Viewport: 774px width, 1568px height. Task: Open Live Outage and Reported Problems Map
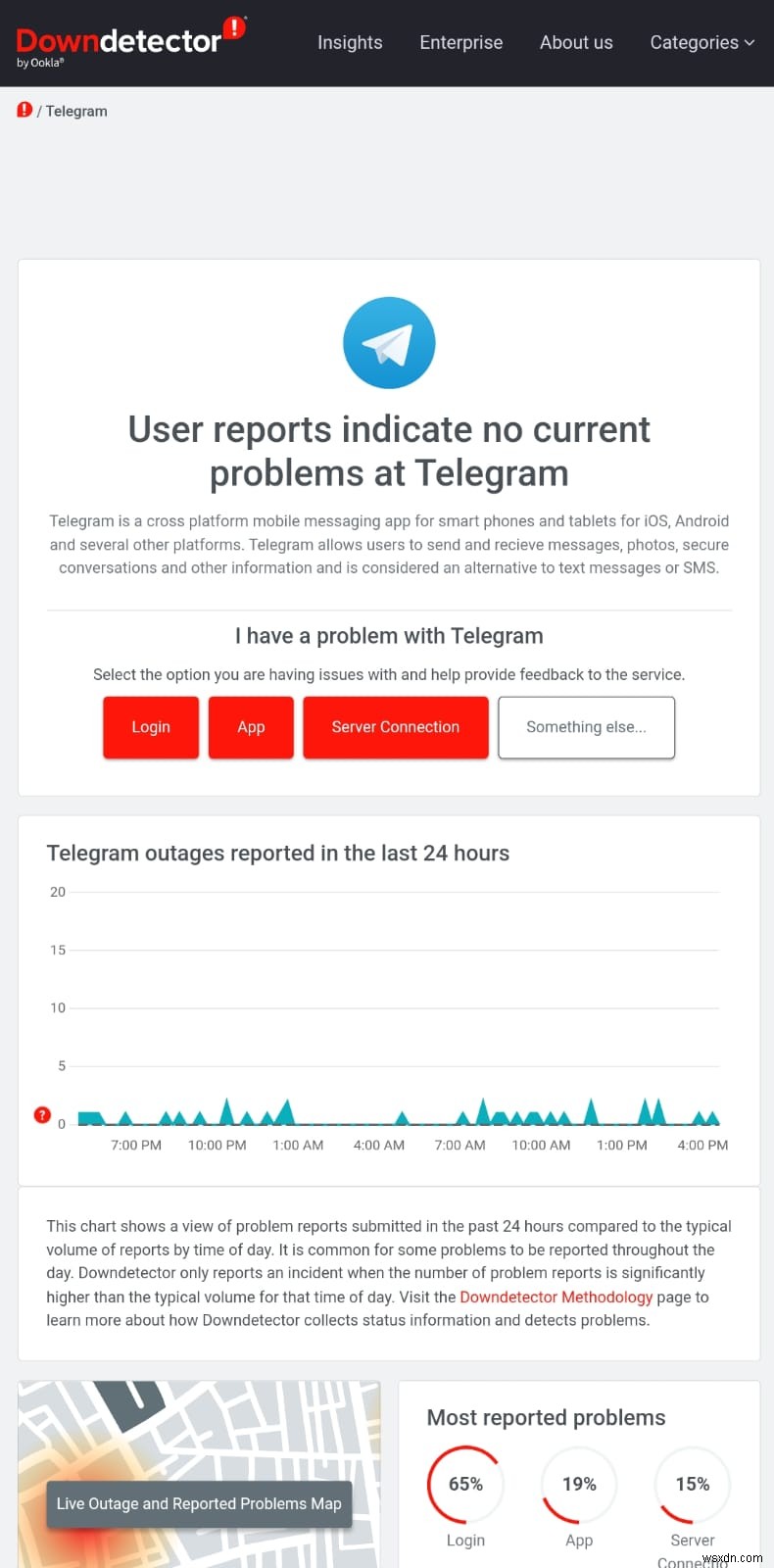pyautogui.click(x=199, y=1503)
